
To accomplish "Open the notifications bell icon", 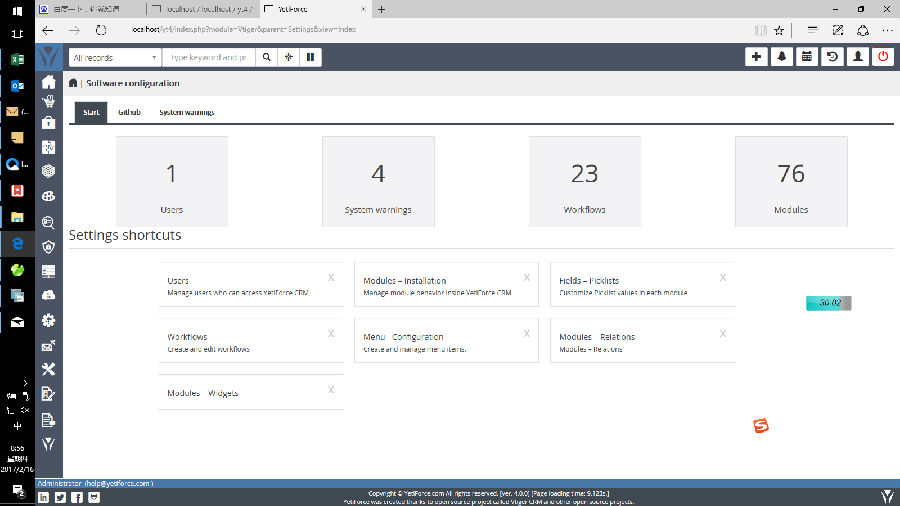I will click(x=782, y=57).
